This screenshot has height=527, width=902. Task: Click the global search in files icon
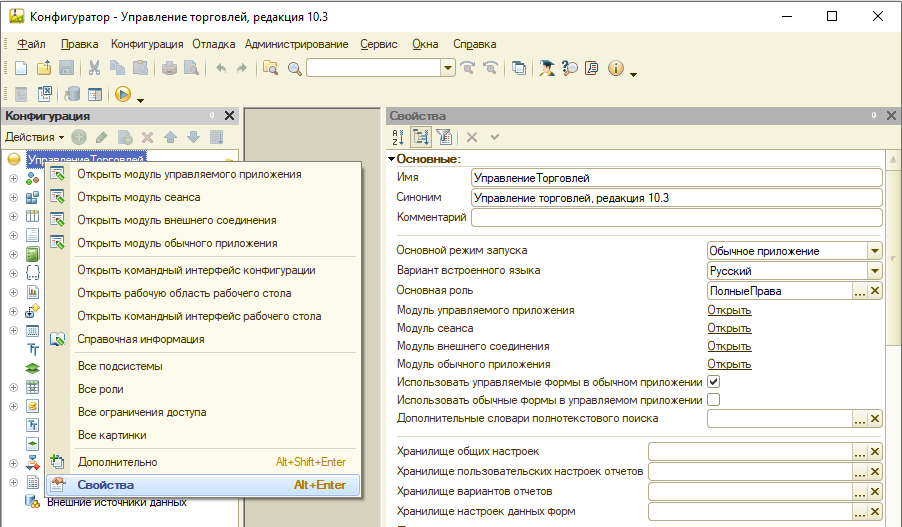tap(270, 68)
